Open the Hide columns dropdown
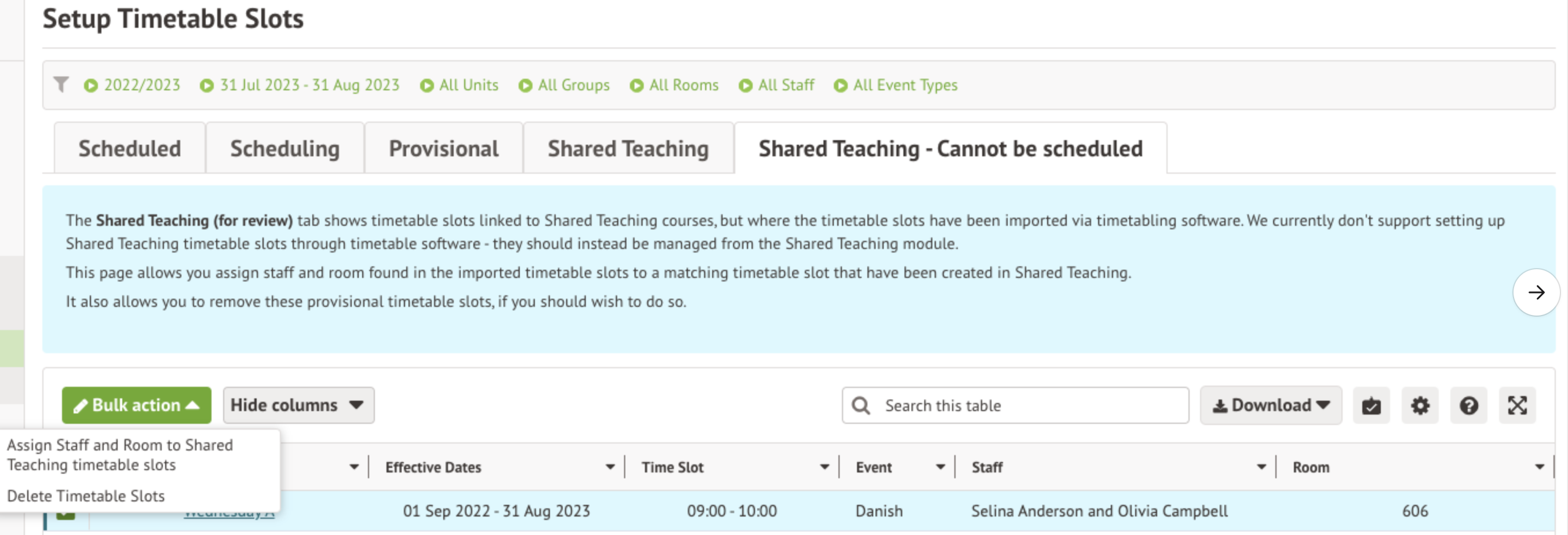 point(298,405)
